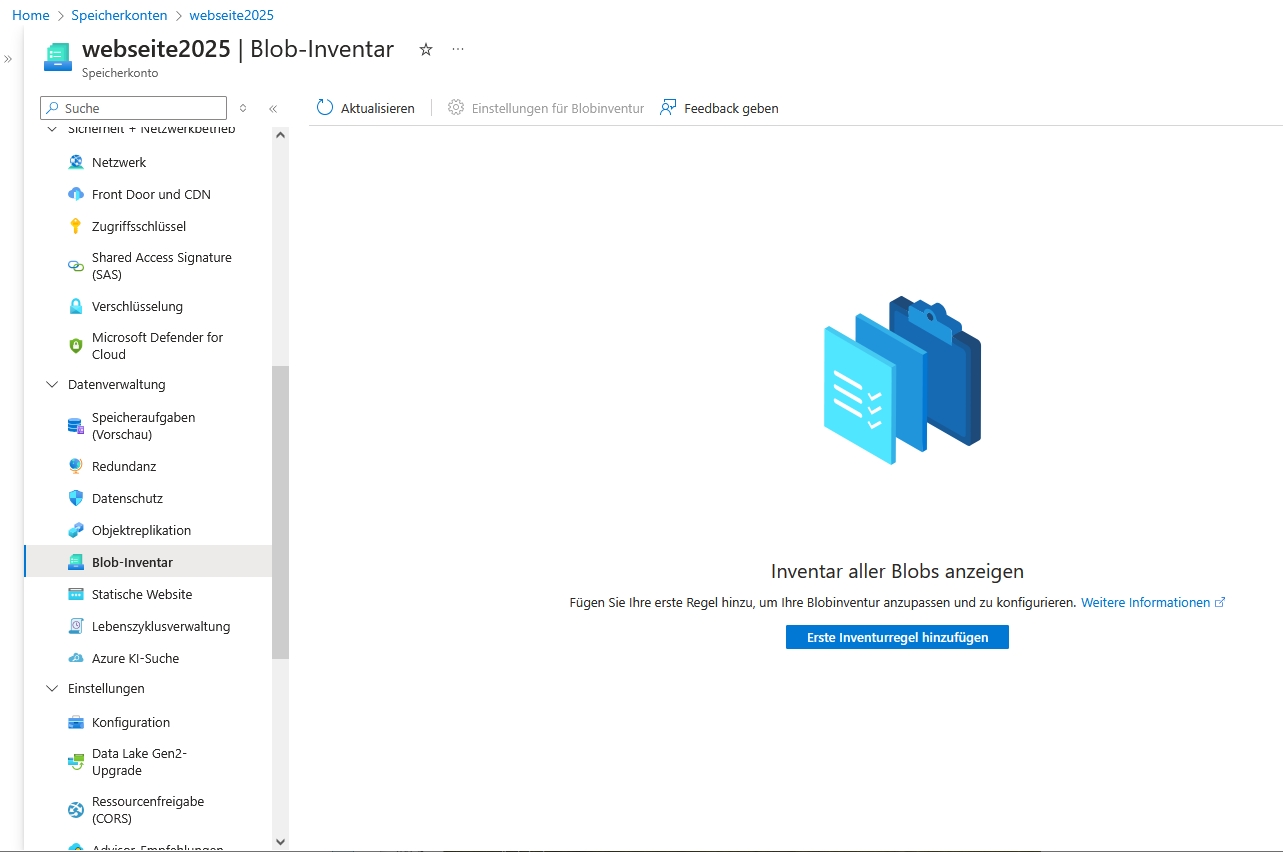The image size is (1283, 852).
Task: Expand the left portal menu chevron
Action: [x=8, y=59]
